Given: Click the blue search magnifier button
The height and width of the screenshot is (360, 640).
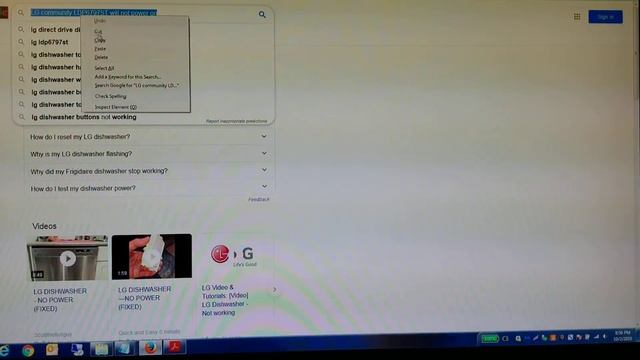Looking at the screenshot, I should coord(262,15).
